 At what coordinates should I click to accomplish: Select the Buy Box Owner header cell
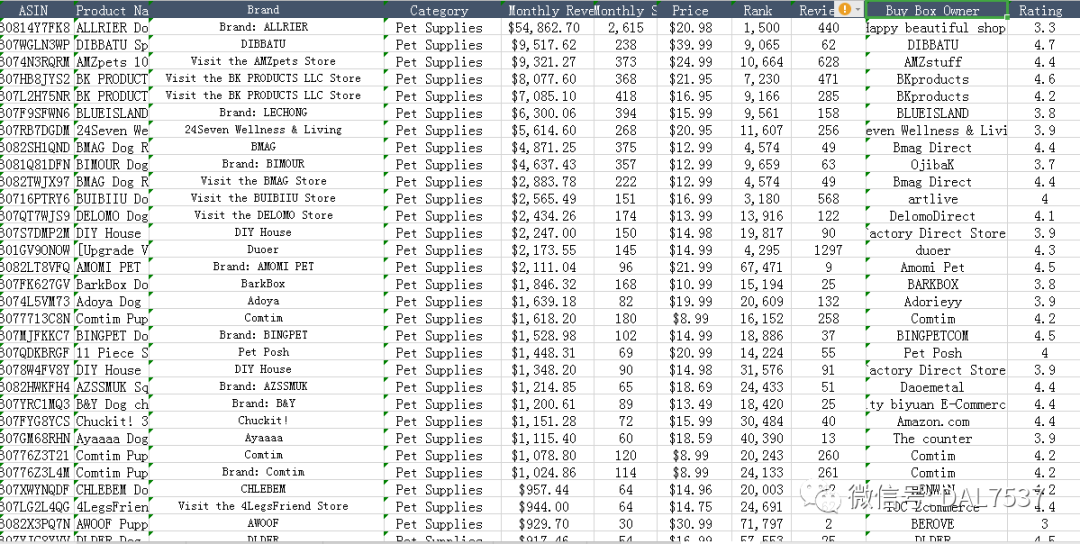(936, 10)
